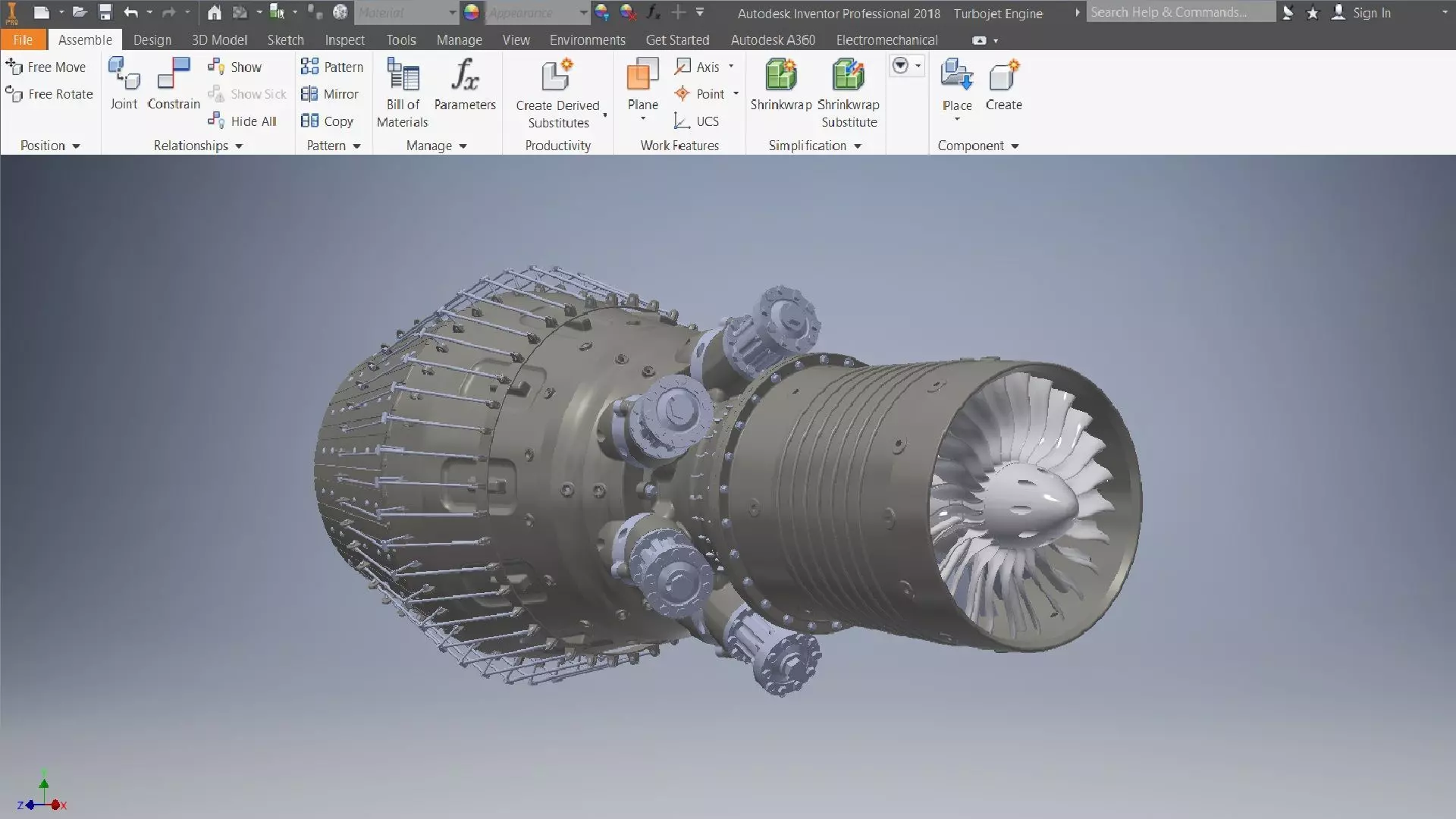This screenshot has width=1456, height=819.
Task: Click the Joint tool icon
Action: [124, 84]
